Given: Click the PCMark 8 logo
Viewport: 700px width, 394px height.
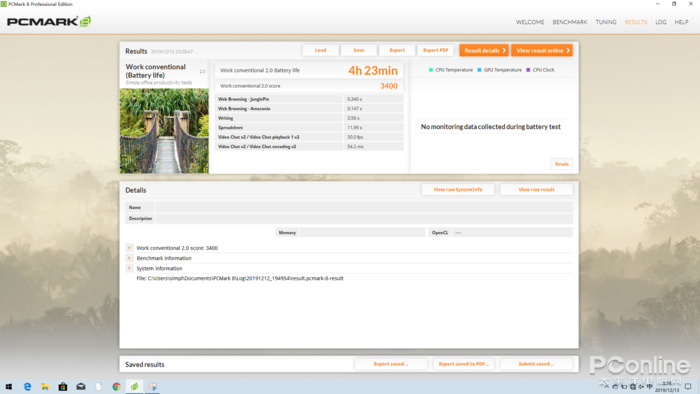Looking at the screenshot, I should coord(49,21).
